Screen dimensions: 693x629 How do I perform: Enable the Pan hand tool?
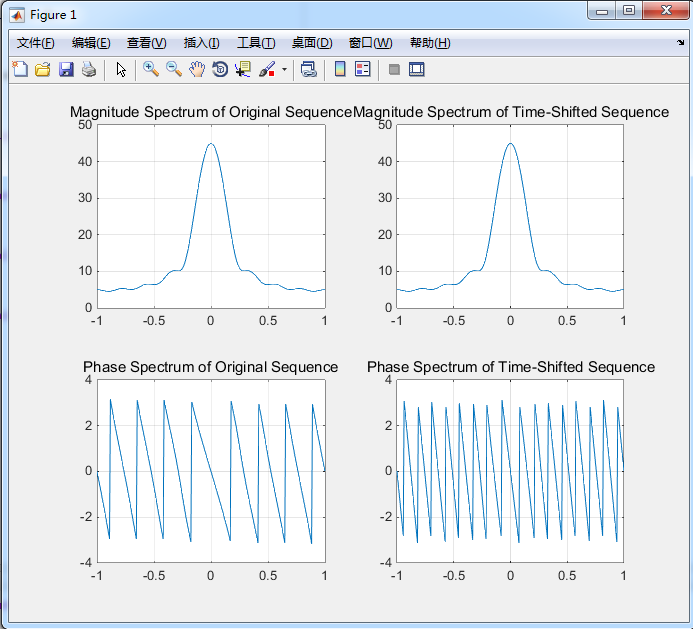197,69
